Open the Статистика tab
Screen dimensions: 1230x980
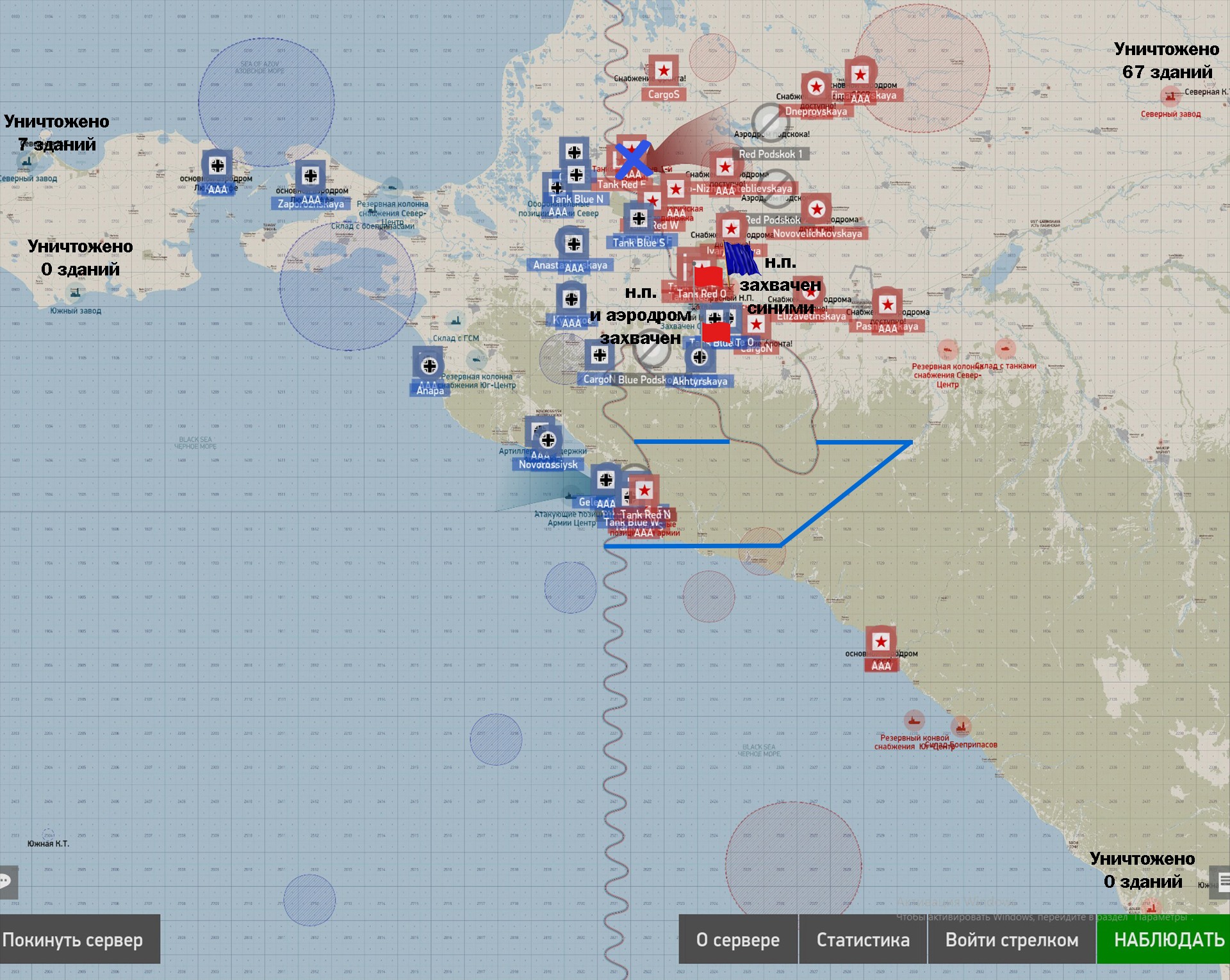862,940
